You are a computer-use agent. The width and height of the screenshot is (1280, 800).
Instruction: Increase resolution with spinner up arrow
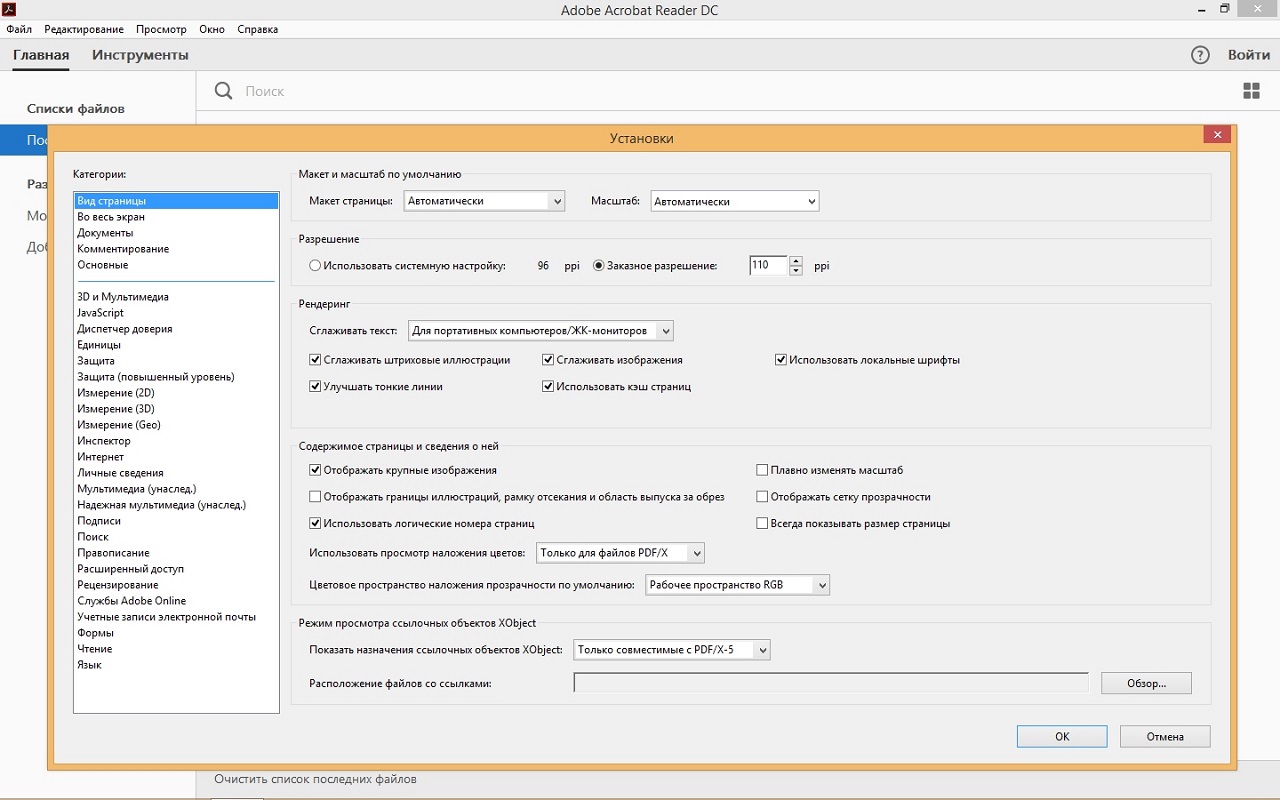[x=796, y=261]
